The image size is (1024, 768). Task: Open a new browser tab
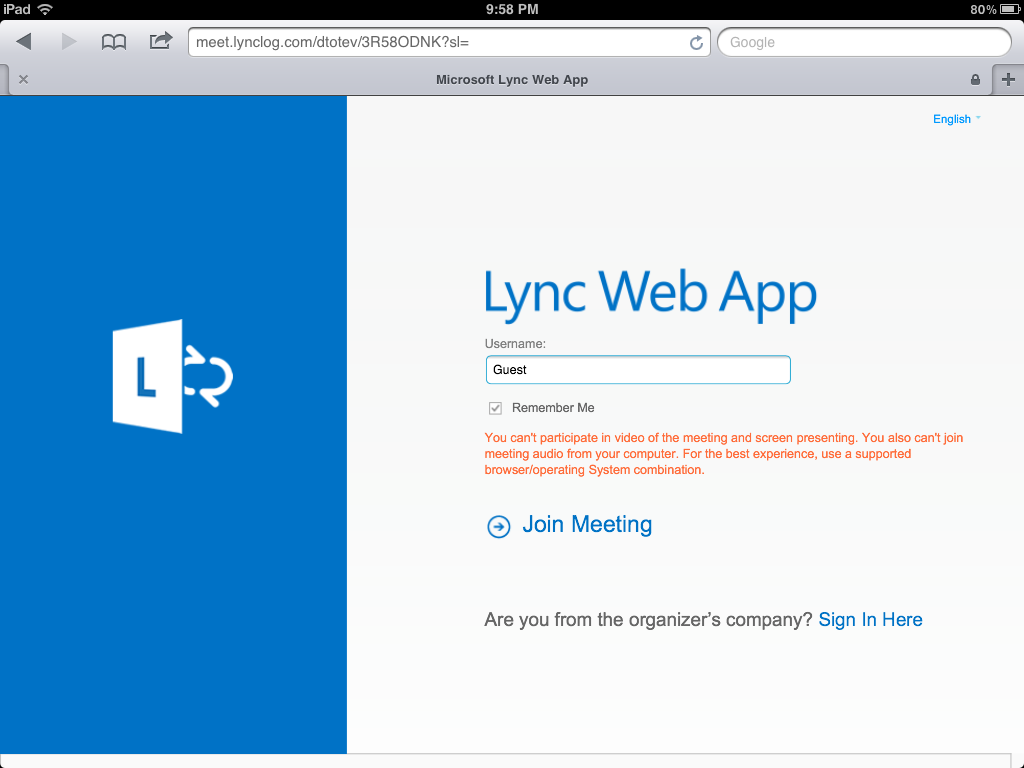[x=1008, y=78]
